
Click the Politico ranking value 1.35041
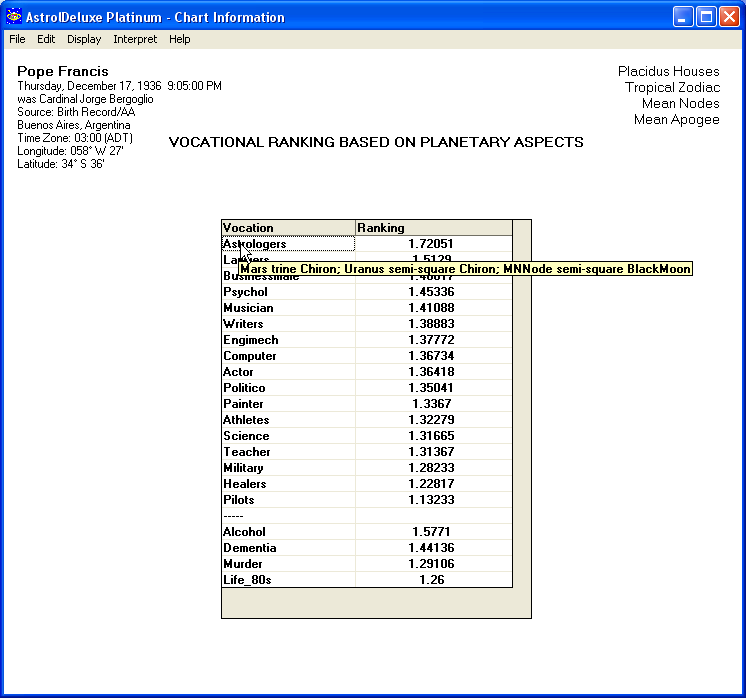(x=432, y=388)
